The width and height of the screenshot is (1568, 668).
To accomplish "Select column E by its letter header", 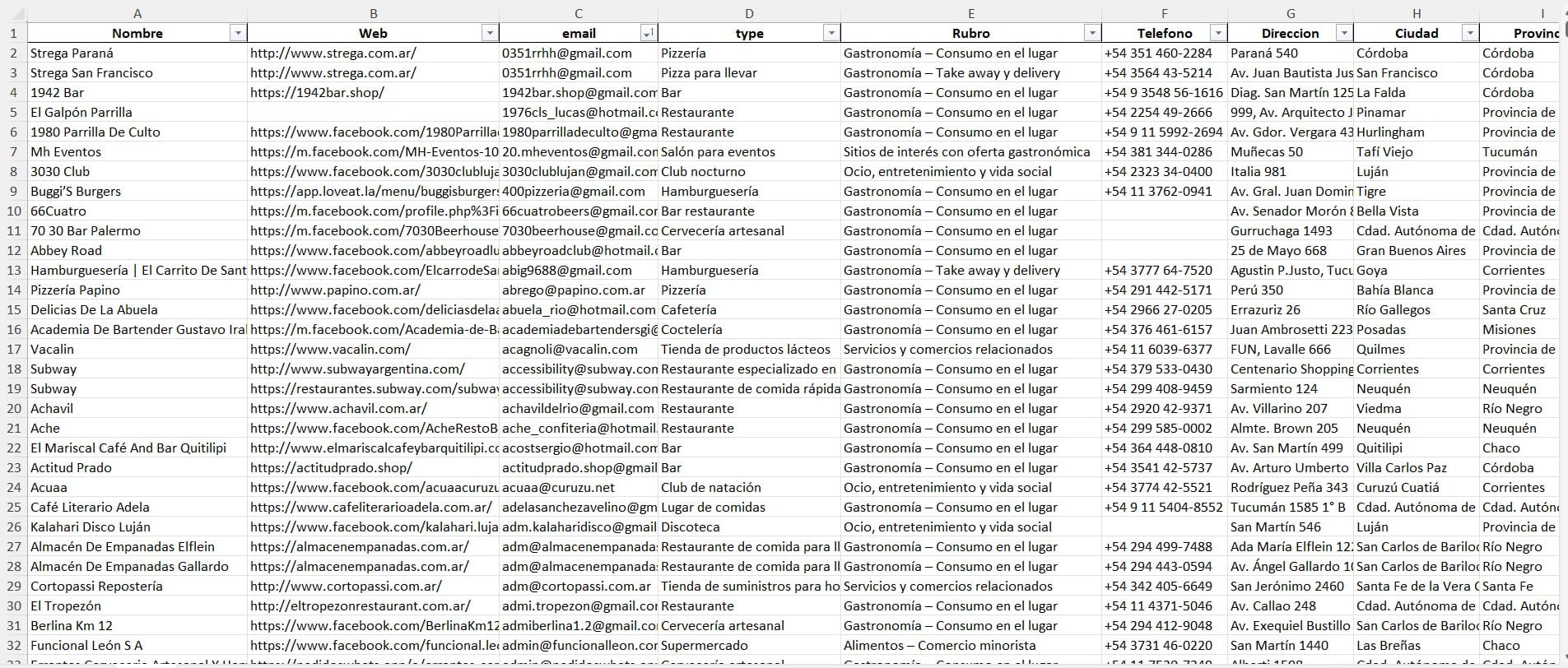I will pos(971,12).
